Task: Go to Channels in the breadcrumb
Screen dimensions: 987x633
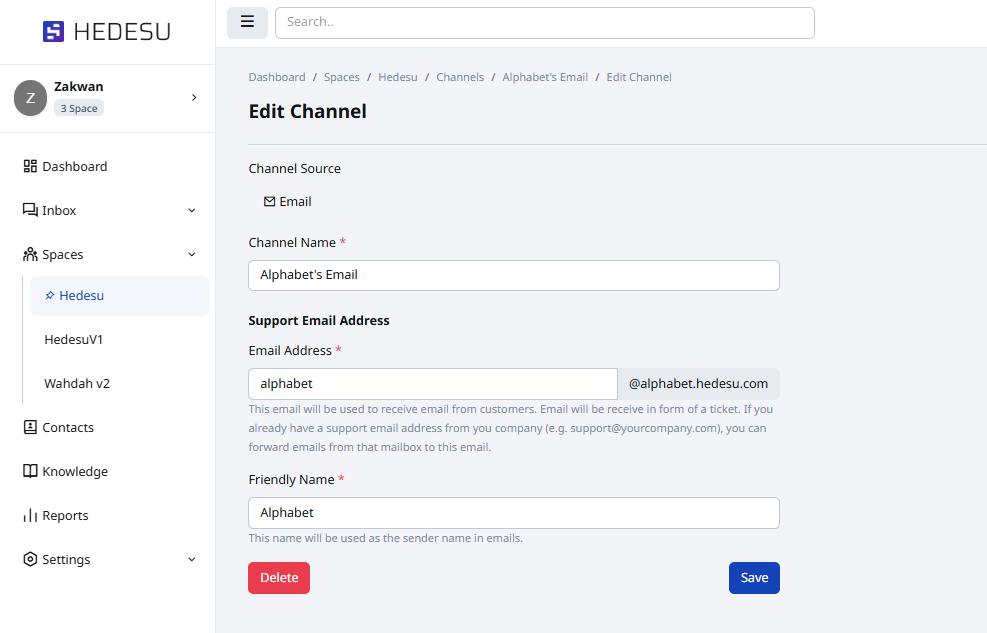Action: click(460, 77)
